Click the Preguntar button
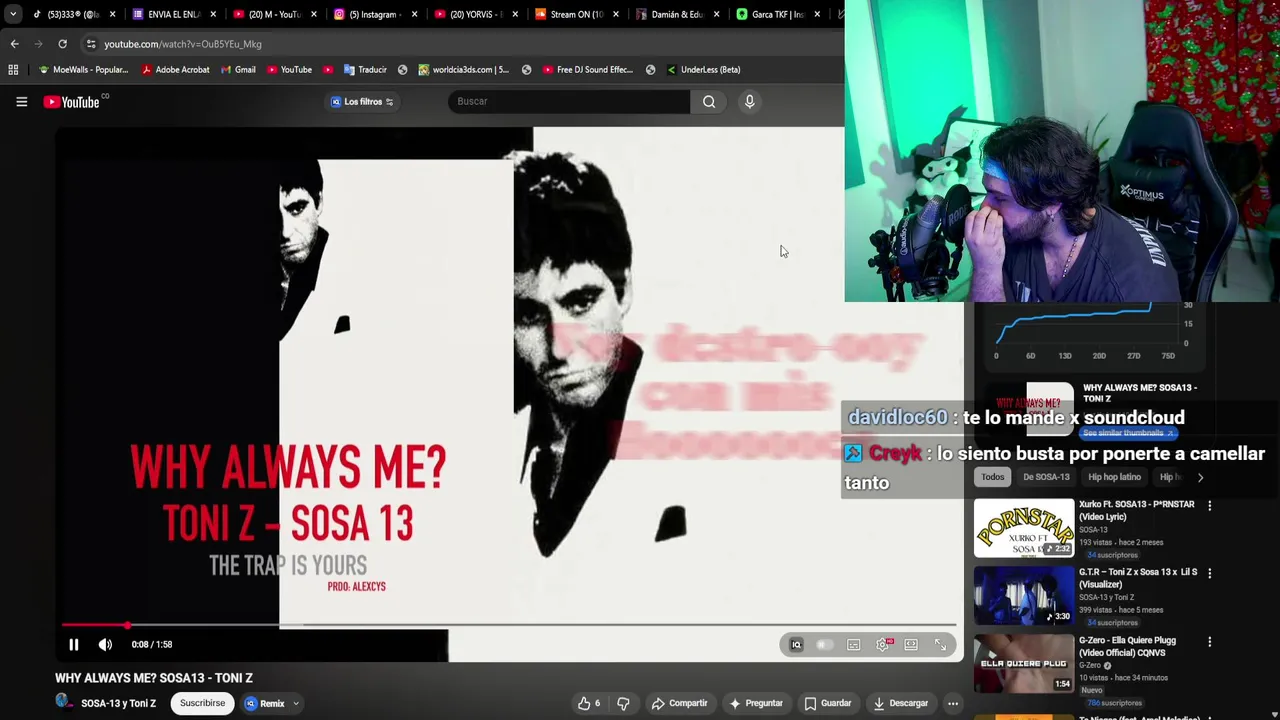1280x720 pixels. point(756,703)
